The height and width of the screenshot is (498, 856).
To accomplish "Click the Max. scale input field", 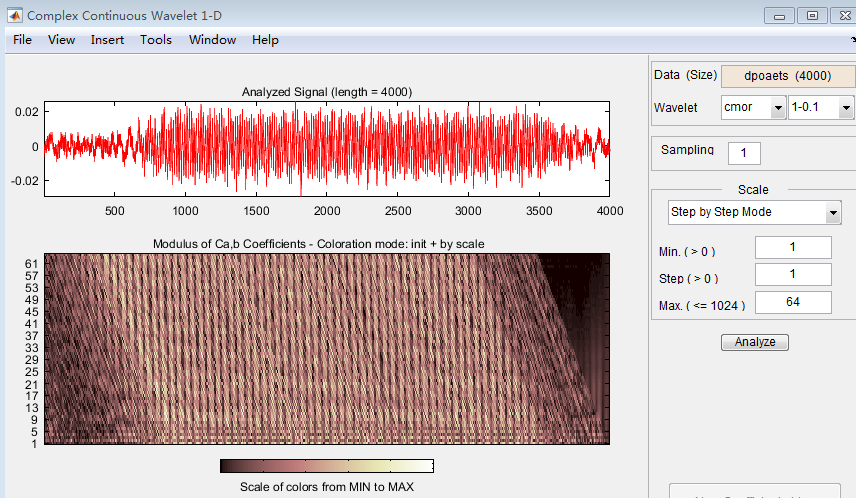I will pos(793,302).
